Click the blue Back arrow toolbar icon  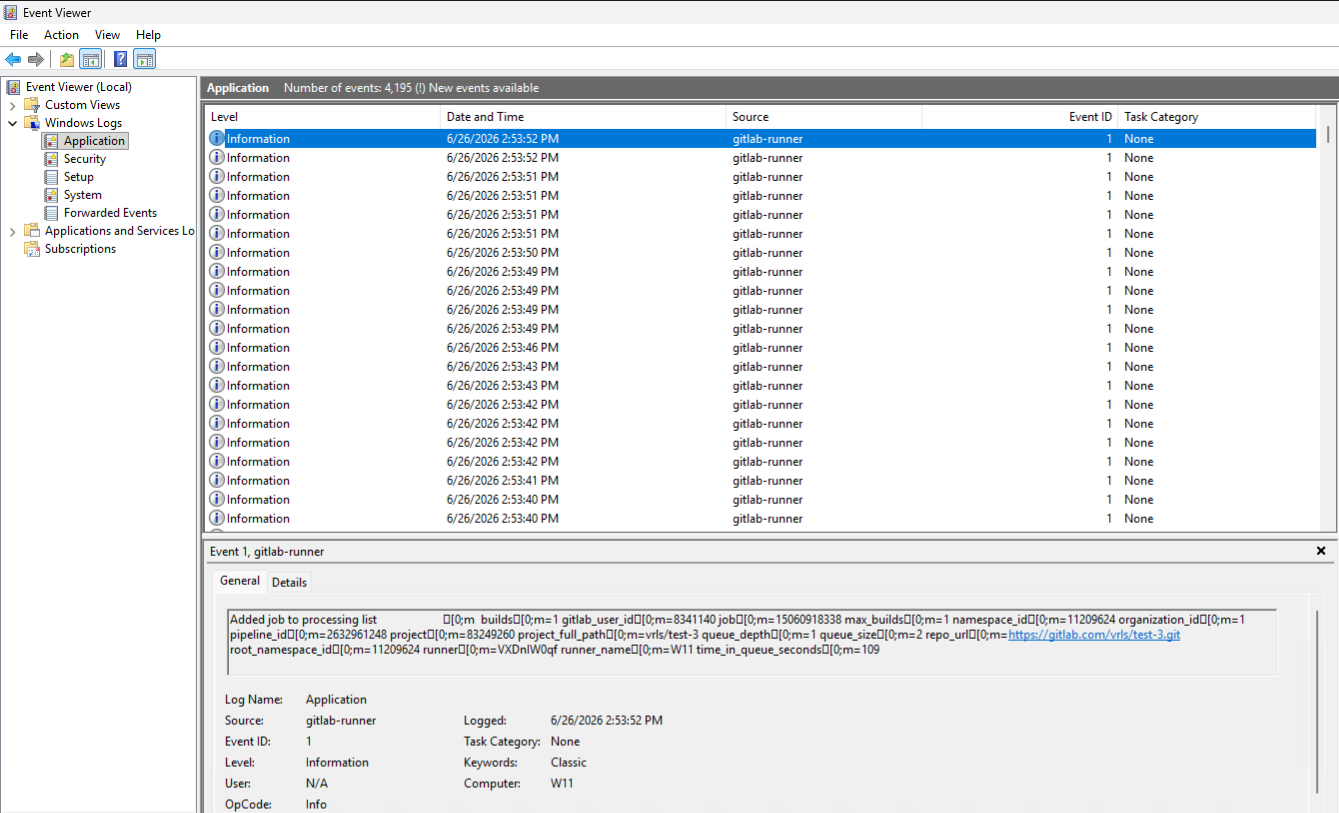coord(13,59)
